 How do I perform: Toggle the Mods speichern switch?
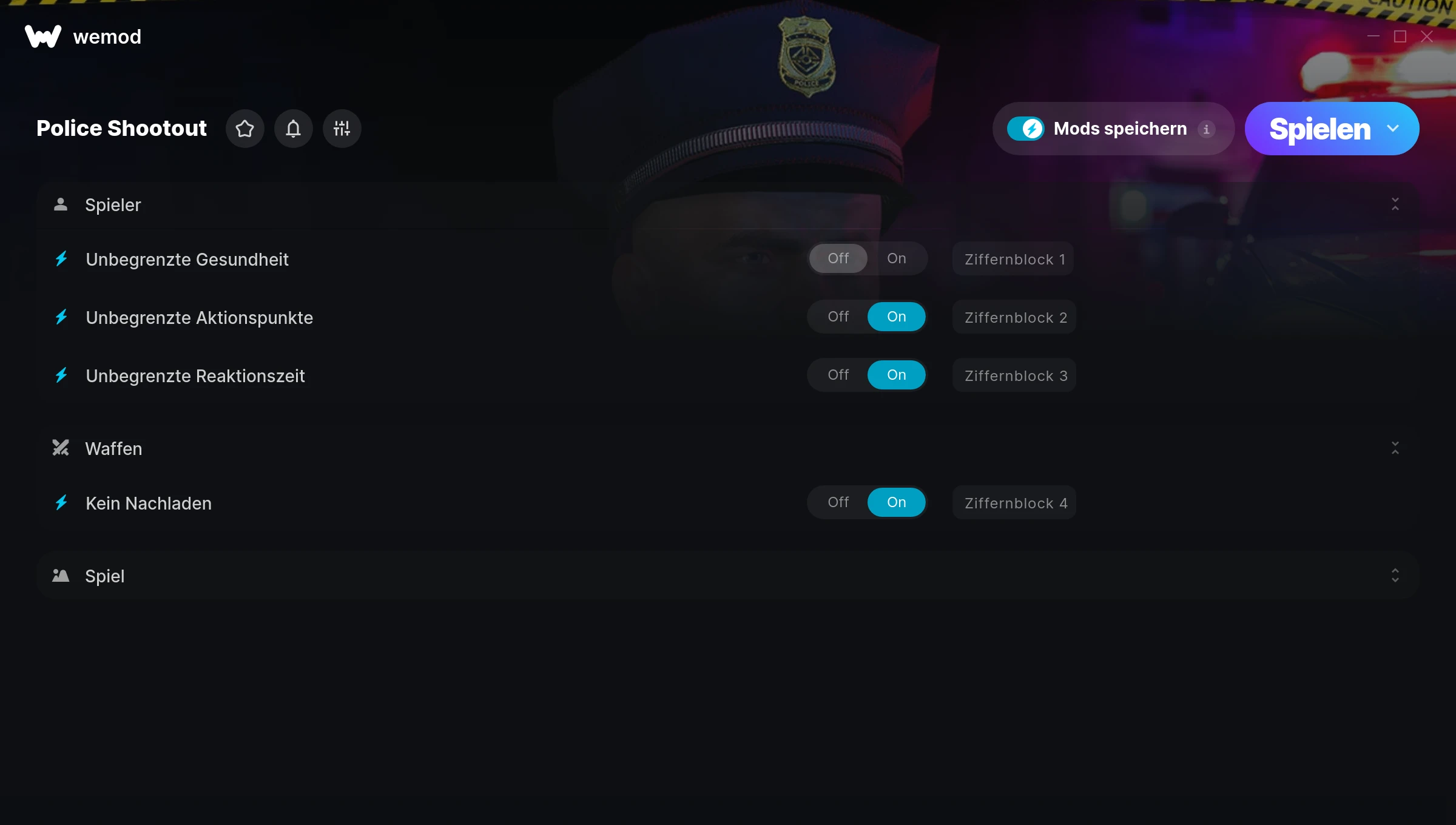point(1026,129)
